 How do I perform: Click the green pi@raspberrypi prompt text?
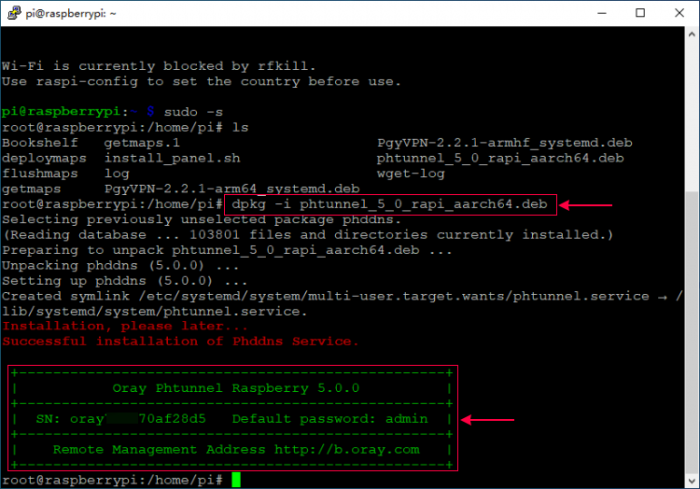61,112
